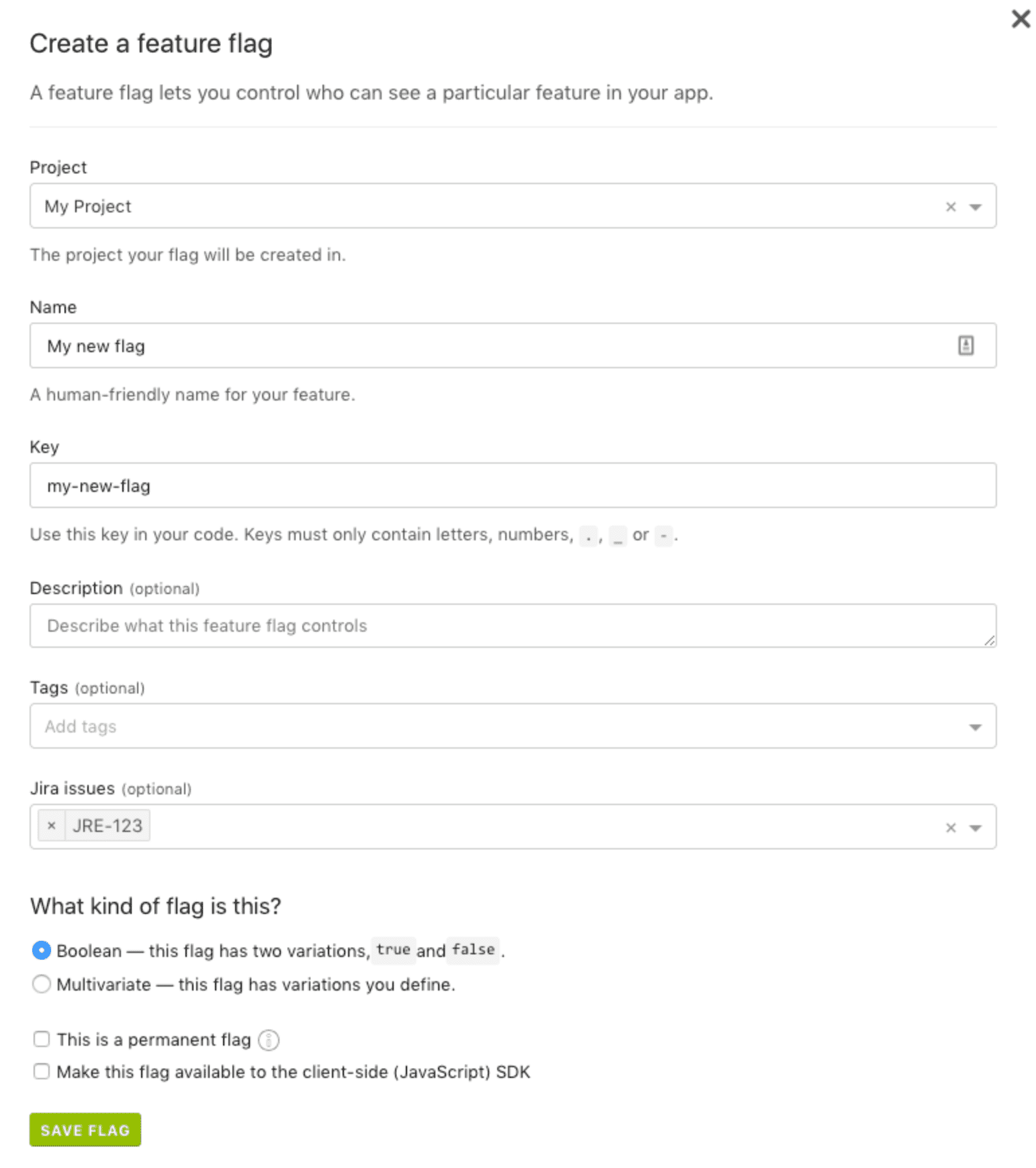This screenshot has width=1036, height=1168.
Task: Remove the JRE-123 Jira issue chip
Action: pyautogui.click(x=52, y=825)
